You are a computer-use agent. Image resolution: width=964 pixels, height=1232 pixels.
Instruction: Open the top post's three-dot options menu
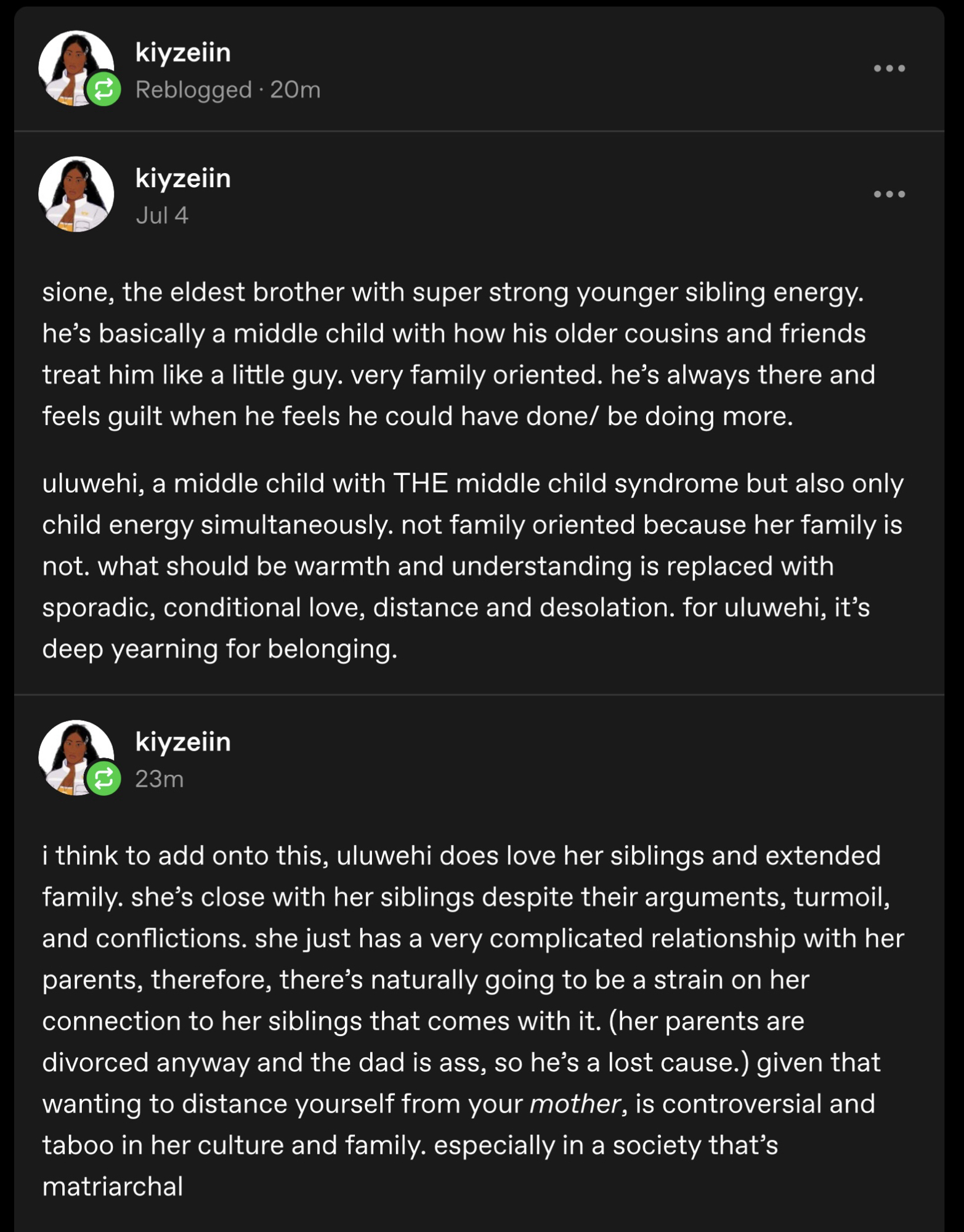coord(889,68)
